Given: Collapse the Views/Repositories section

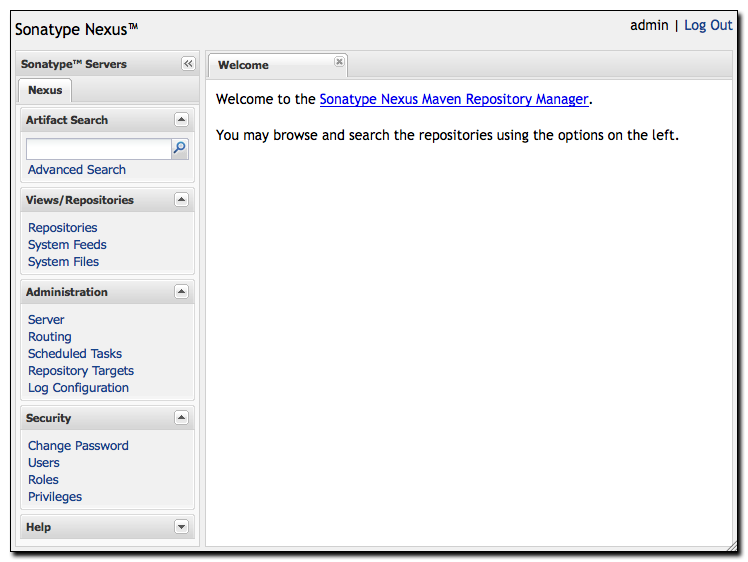Looking at the screenshot, I should click(181, 199).
